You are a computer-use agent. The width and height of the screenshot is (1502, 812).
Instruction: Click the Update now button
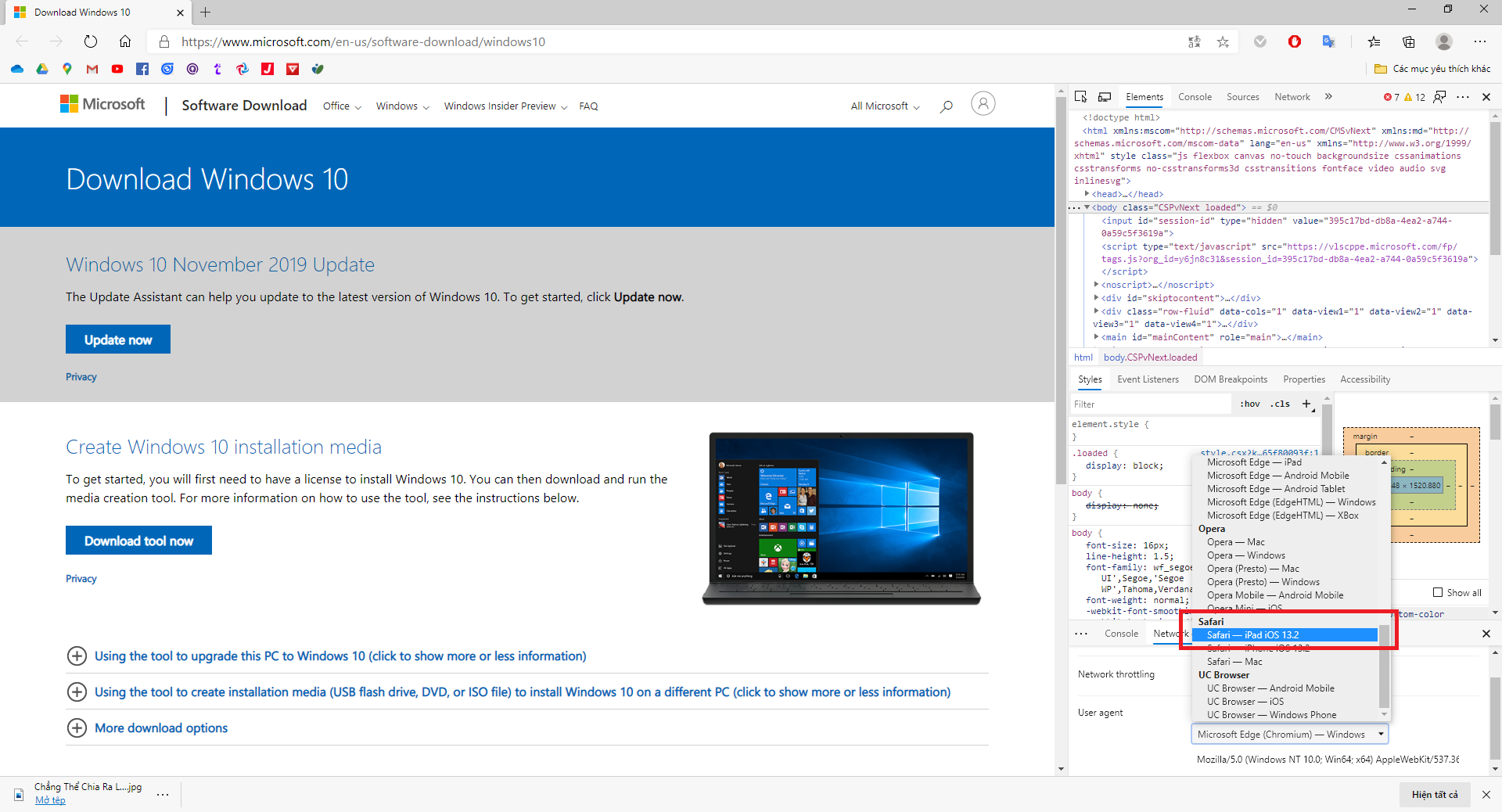click(118, 340)
